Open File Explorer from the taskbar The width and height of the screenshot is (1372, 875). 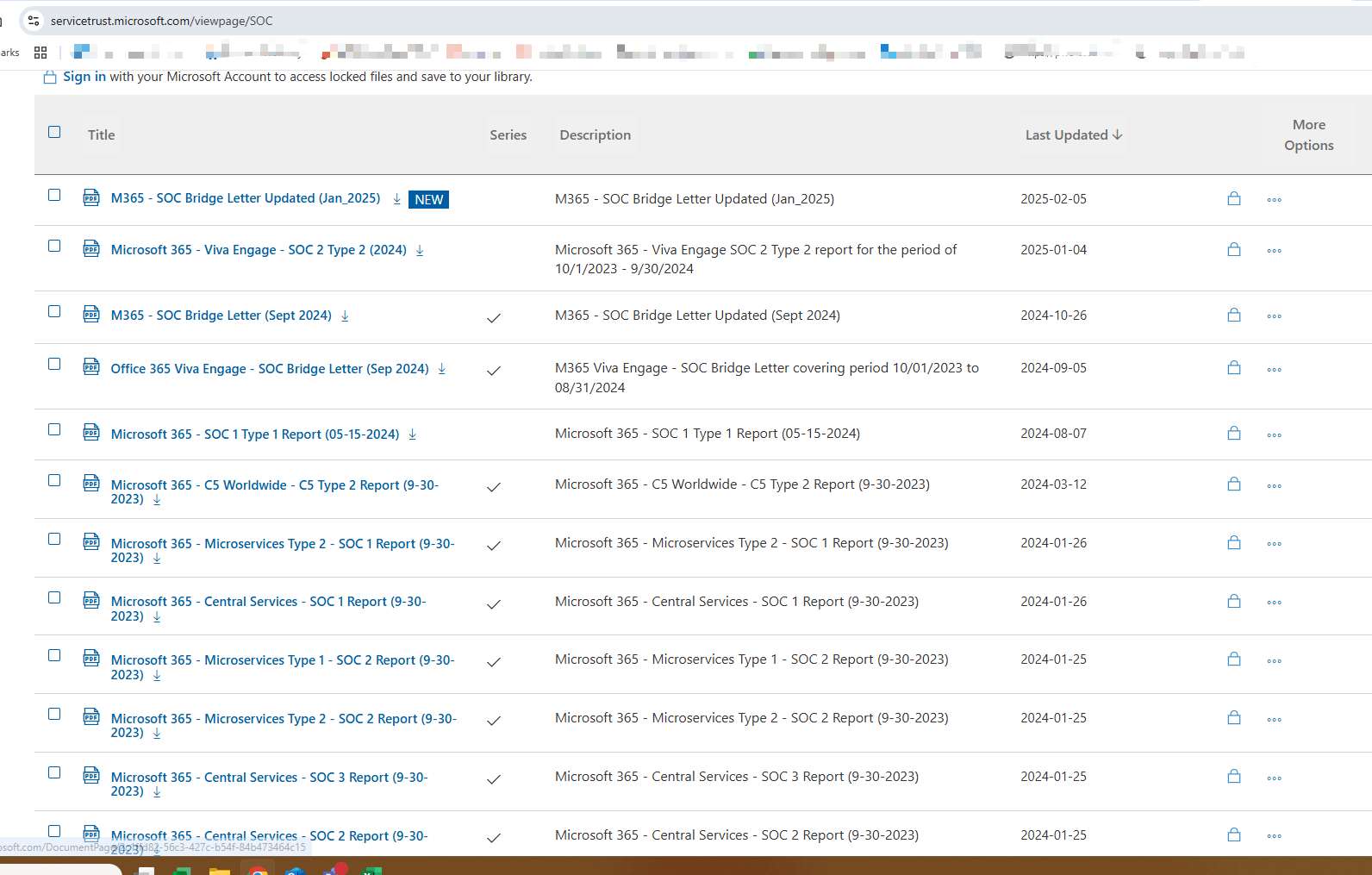pyautogui.click(x=220, y=871)
